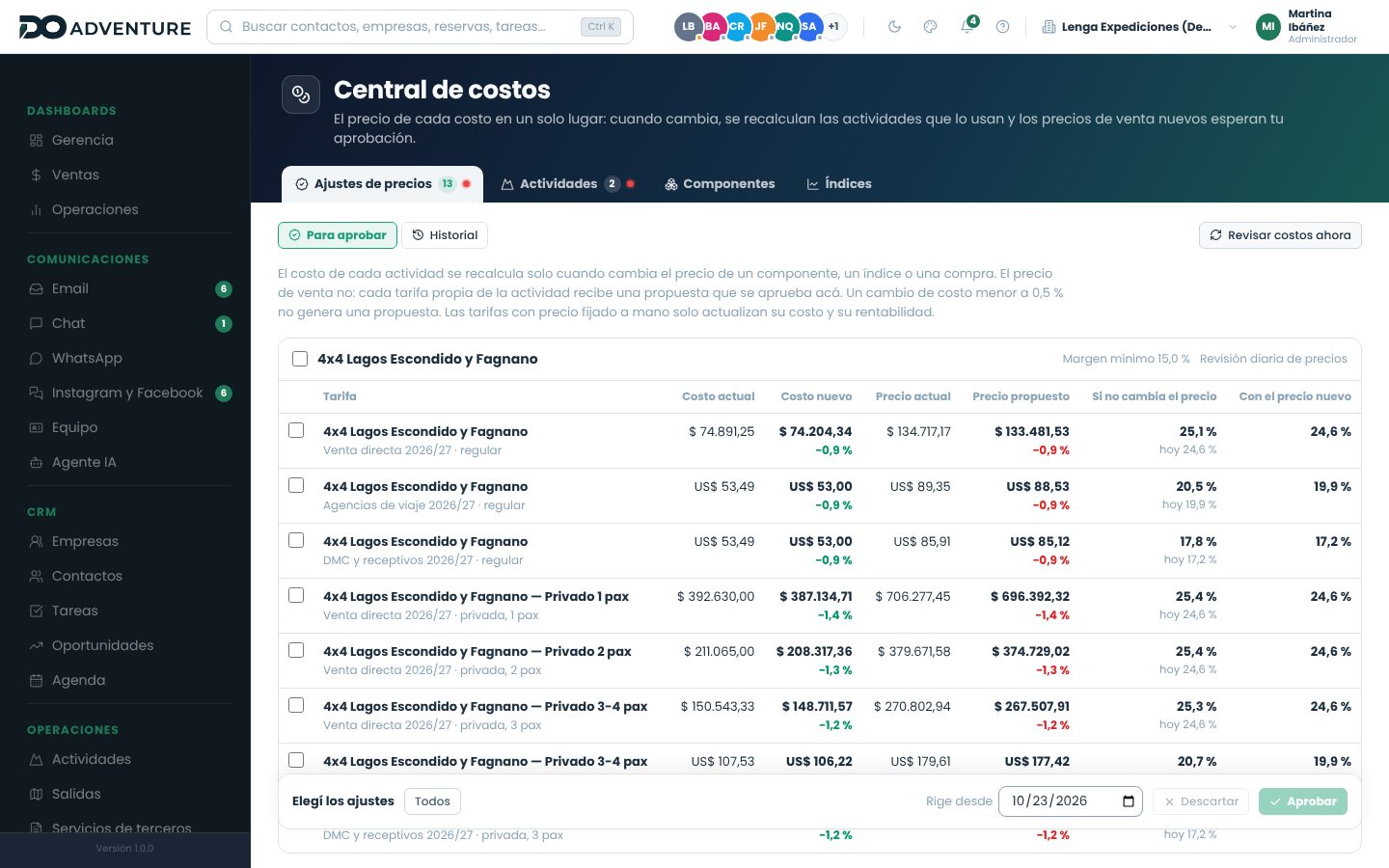Check Agencias de viaje 2026/27 regular row
Viewport: 1389px width, 868px height.
click(296, 485)
